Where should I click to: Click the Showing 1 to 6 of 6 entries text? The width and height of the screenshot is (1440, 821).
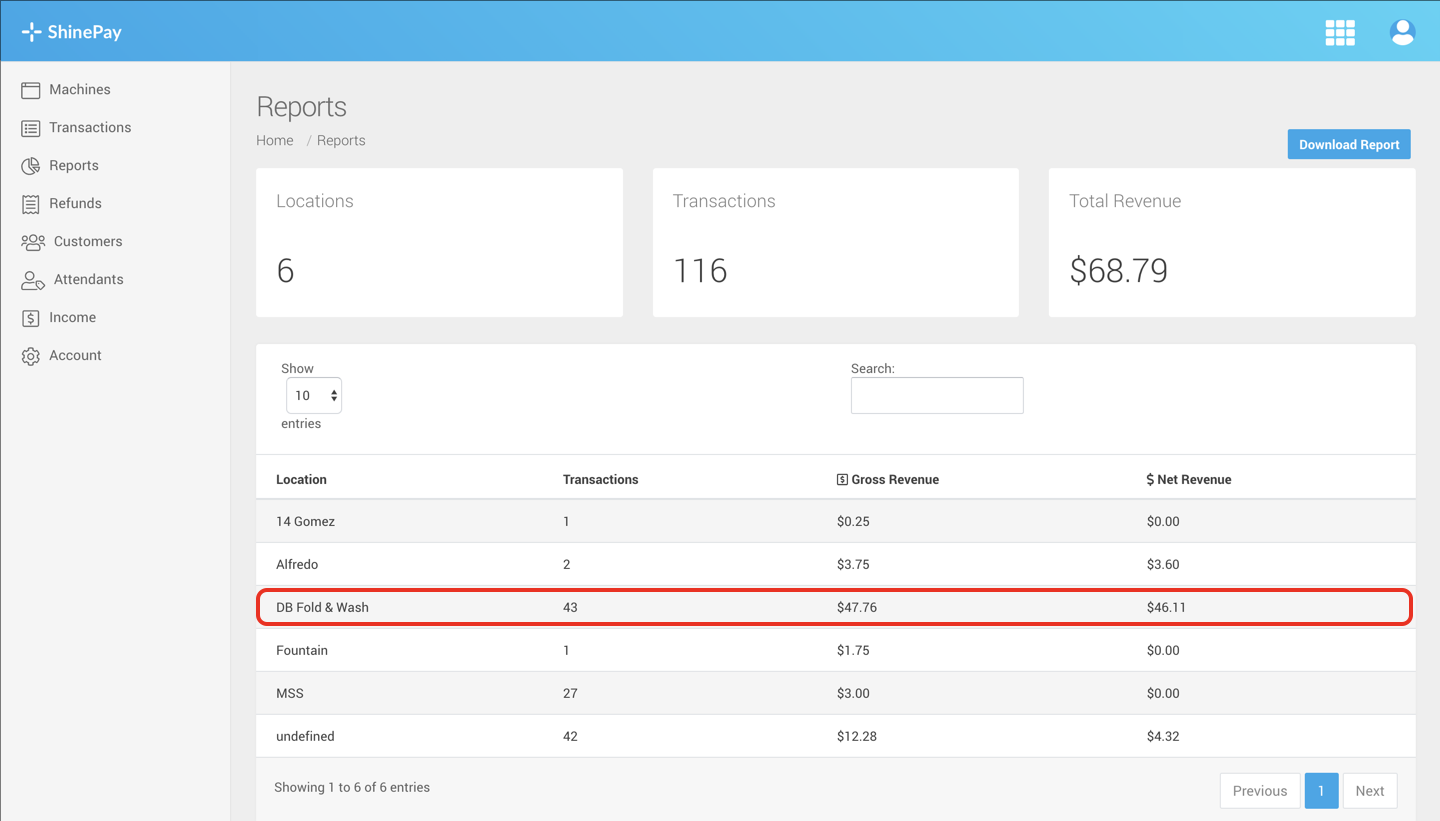click(x=352, y=787)
